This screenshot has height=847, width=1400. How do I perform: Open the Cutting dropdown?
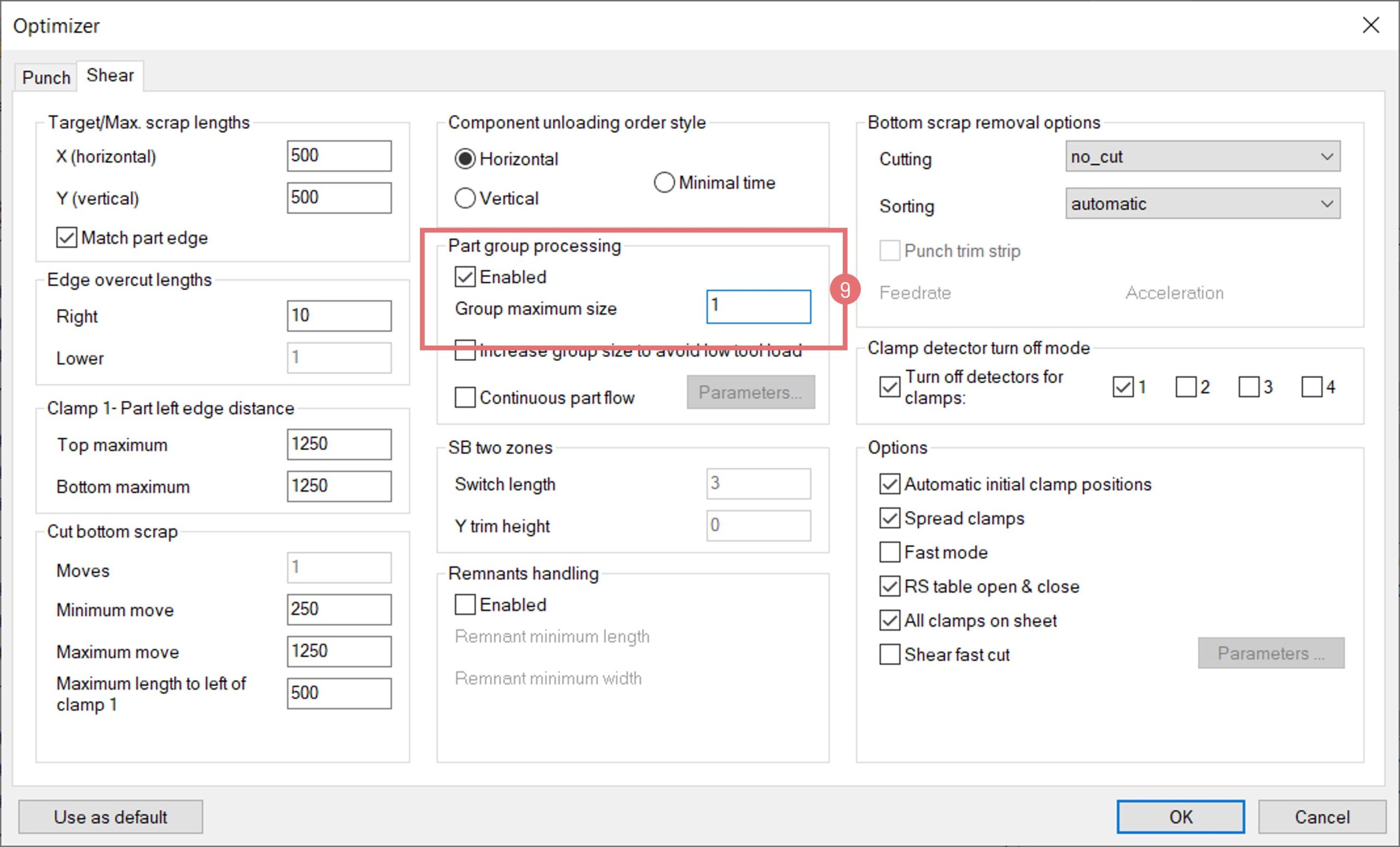[x=1202, y=157]
